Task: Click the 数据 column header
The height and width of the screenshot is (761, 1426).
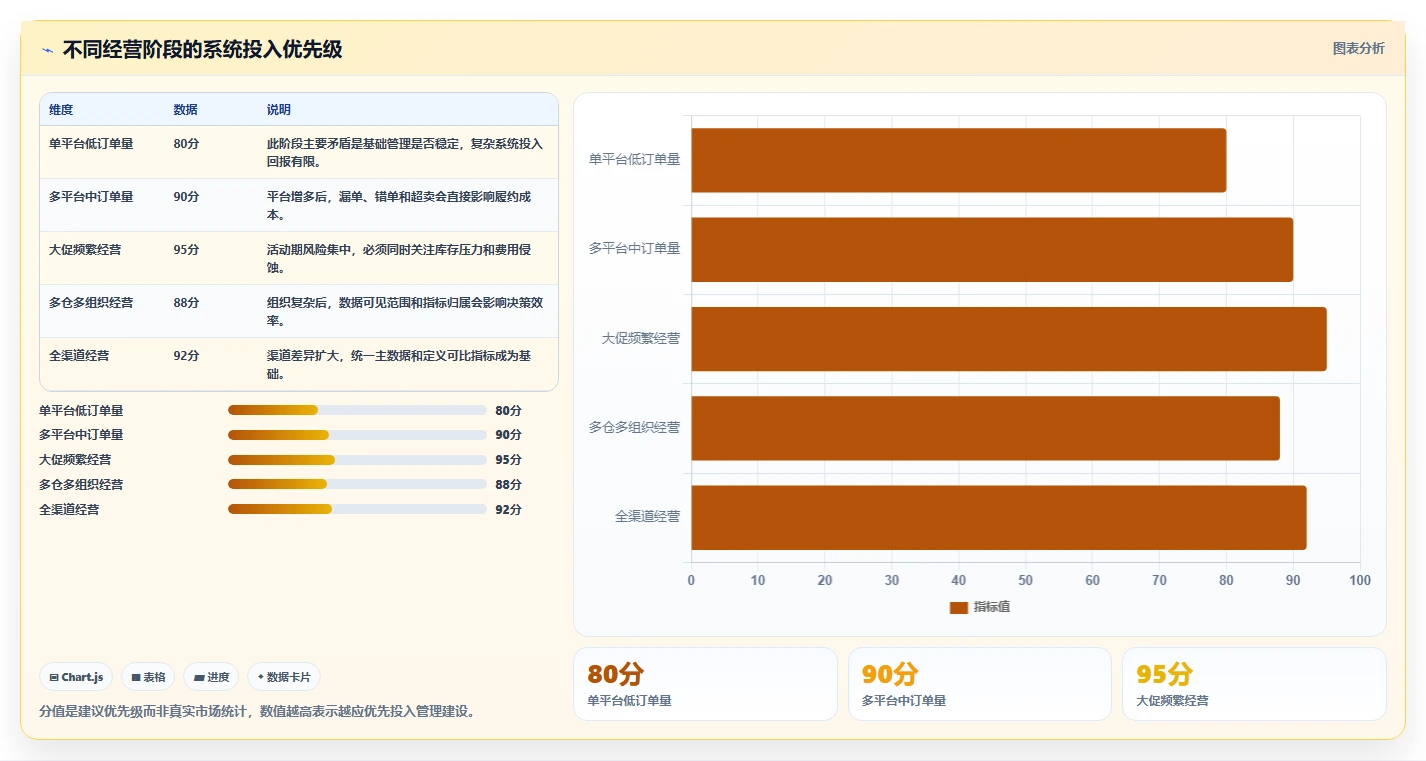Action: (x=185, y=110)
